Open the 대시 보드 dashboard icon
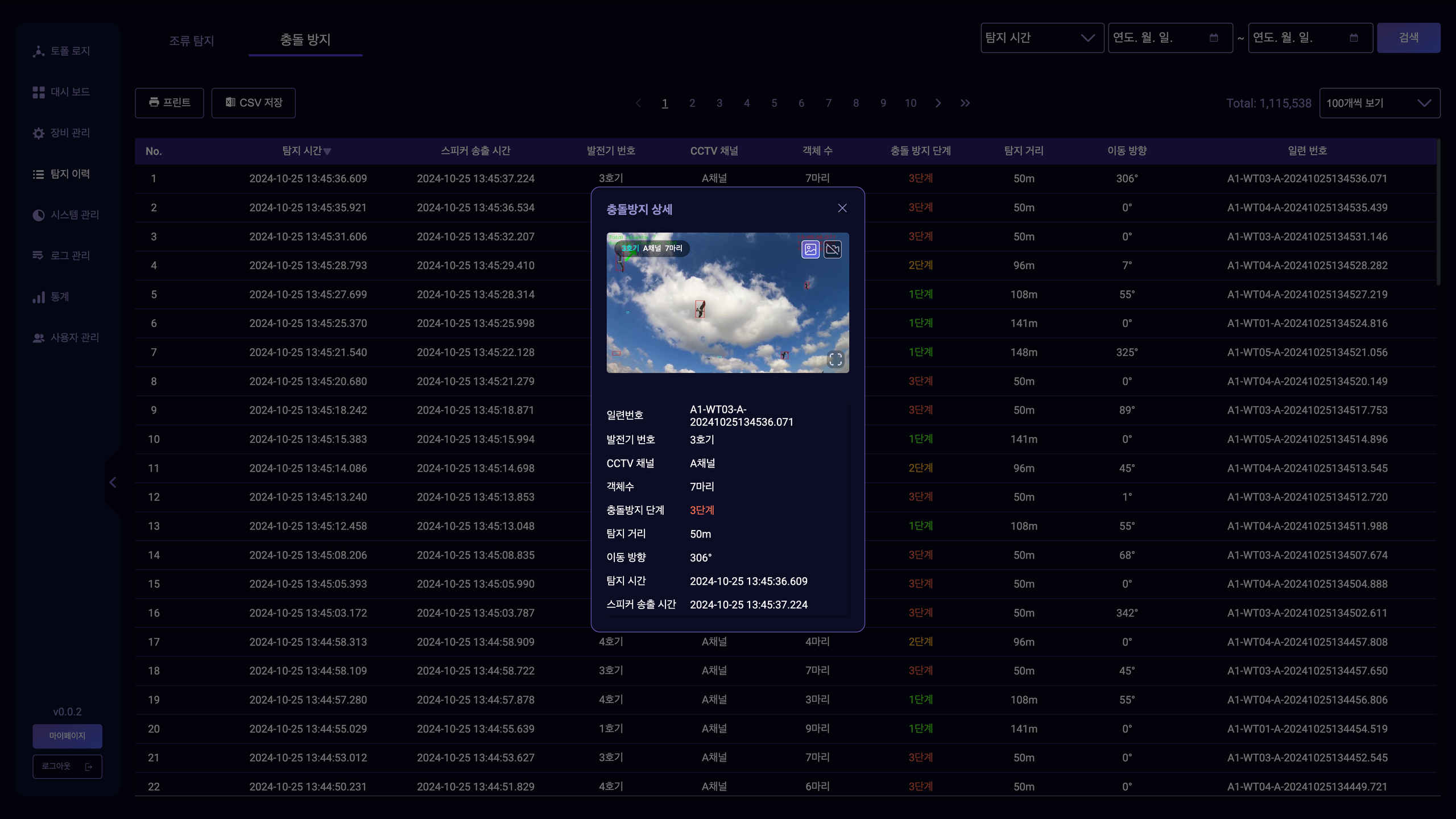The image size is (1456, 819). (38, 91)
